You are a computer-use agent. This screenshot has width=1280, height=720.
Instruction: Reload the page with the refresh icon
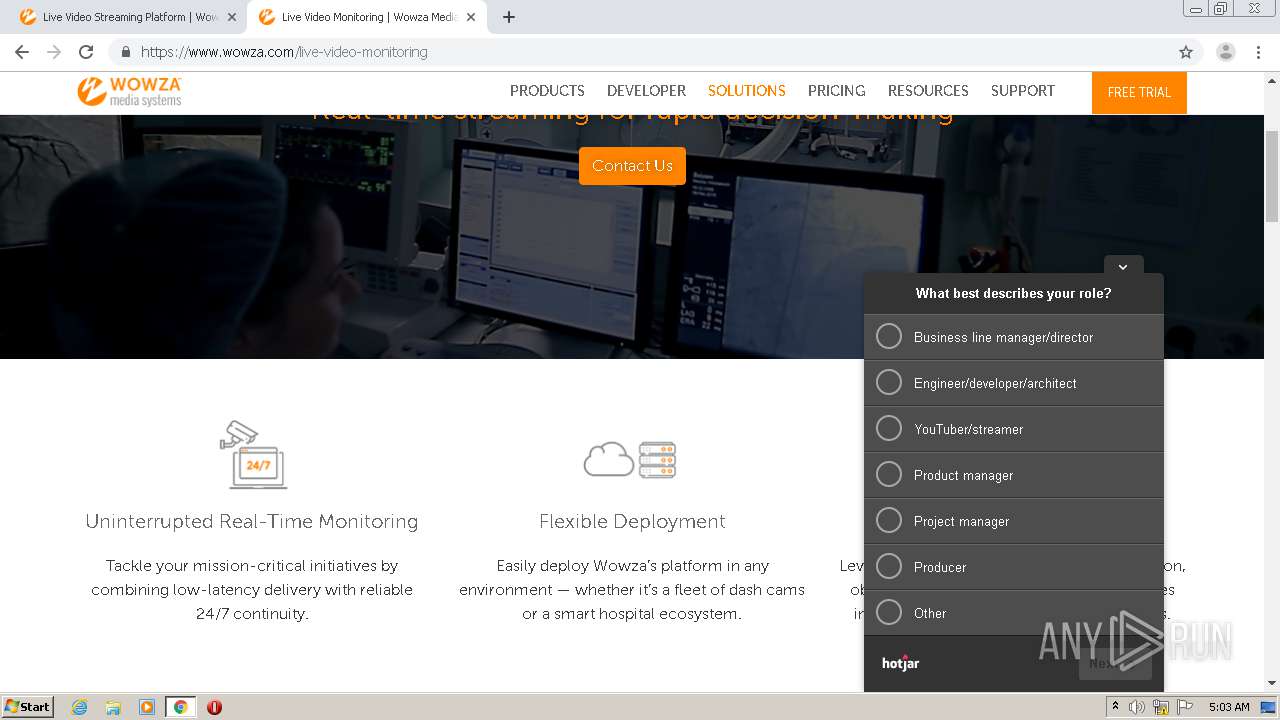pos(86,52)
